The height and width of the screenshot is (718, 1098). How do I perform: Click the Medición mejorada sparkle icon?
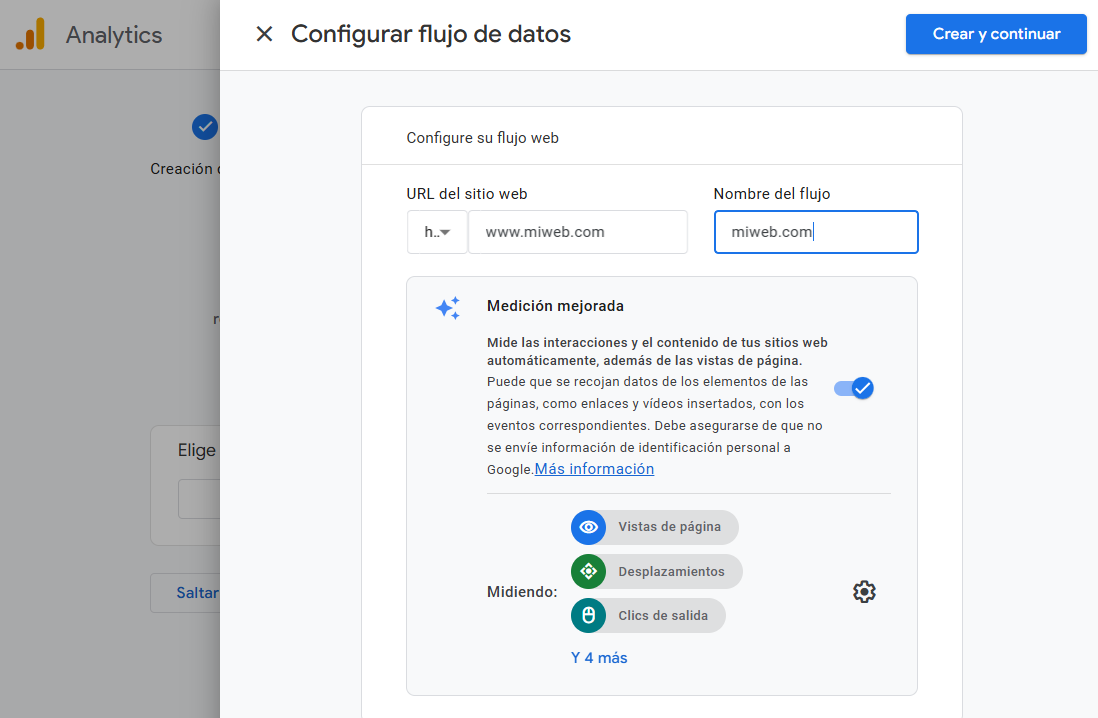point(448,308)
